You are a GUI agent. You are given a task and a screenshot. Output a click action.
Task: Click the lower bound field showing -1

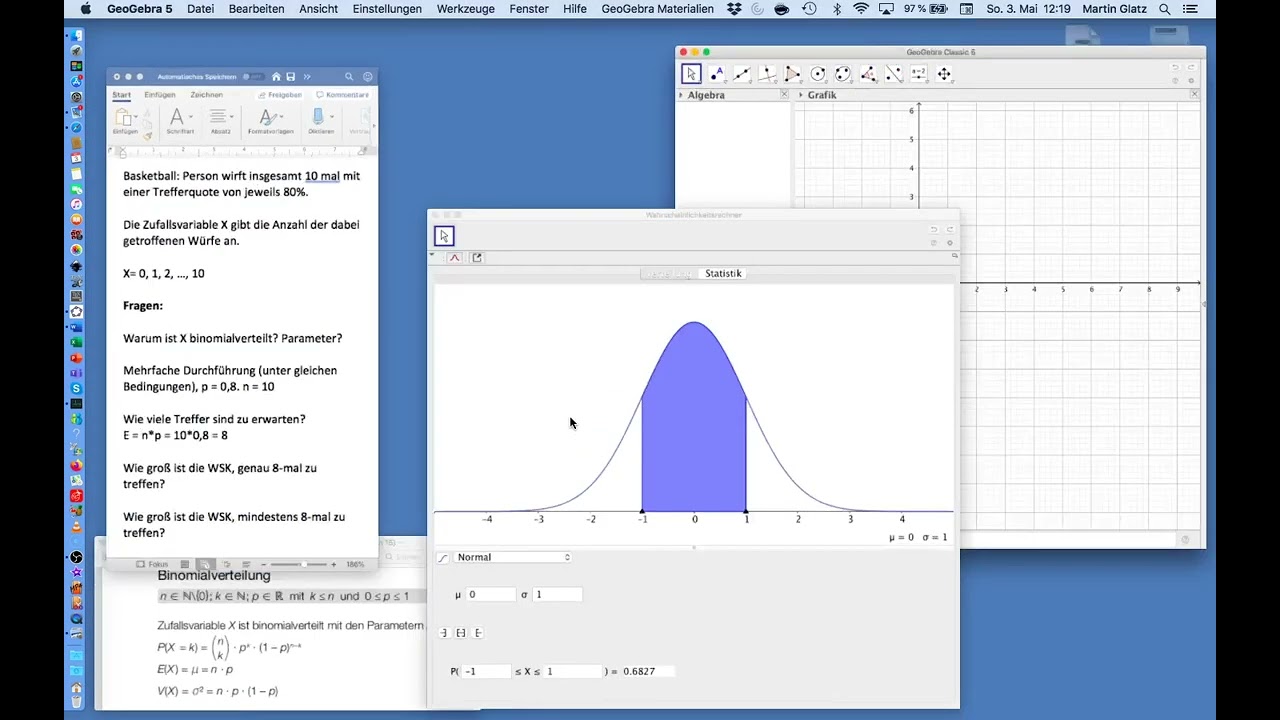pyautogui.click(x=487, y=671)
